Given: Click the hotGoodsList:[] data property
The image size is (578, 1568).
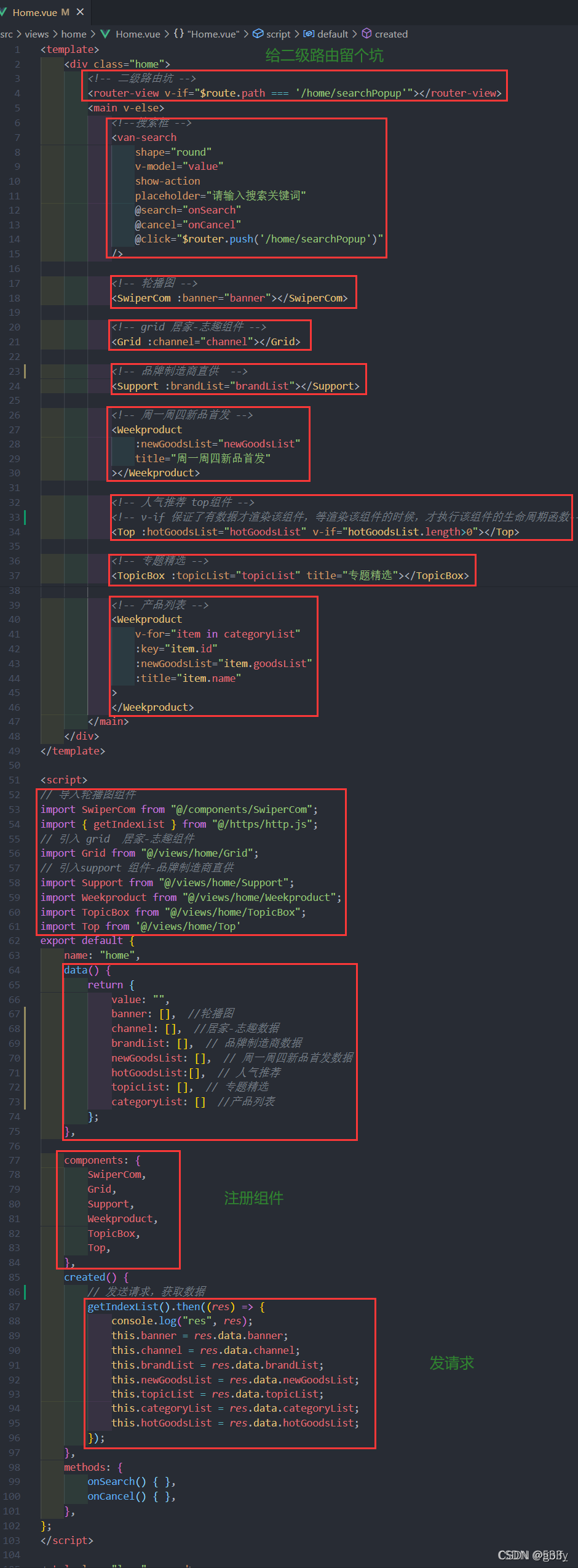Looking at the screenshot, I should tap(158, 1073).
